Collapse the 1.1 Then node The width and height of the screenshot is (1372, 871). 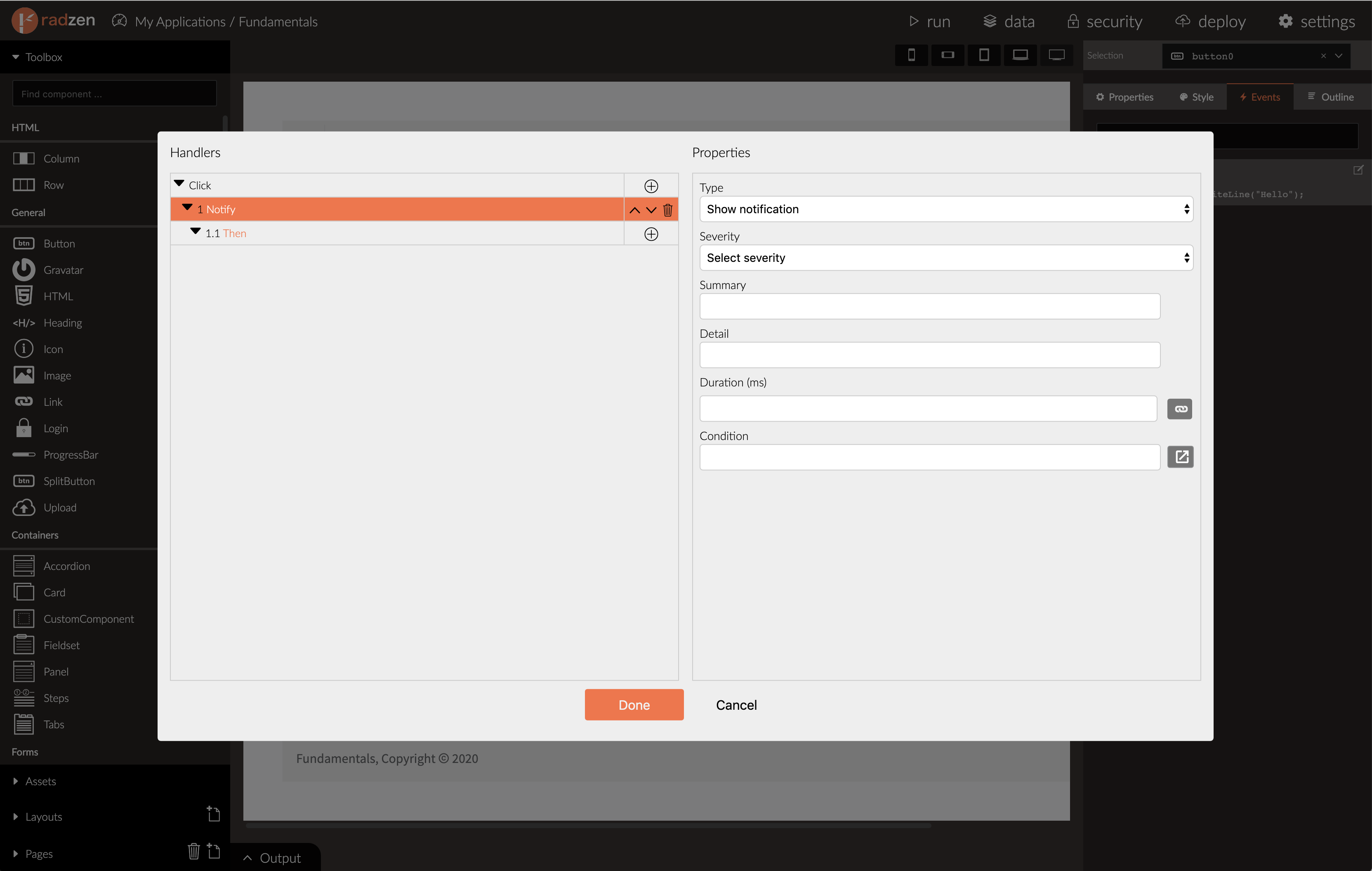196,232
